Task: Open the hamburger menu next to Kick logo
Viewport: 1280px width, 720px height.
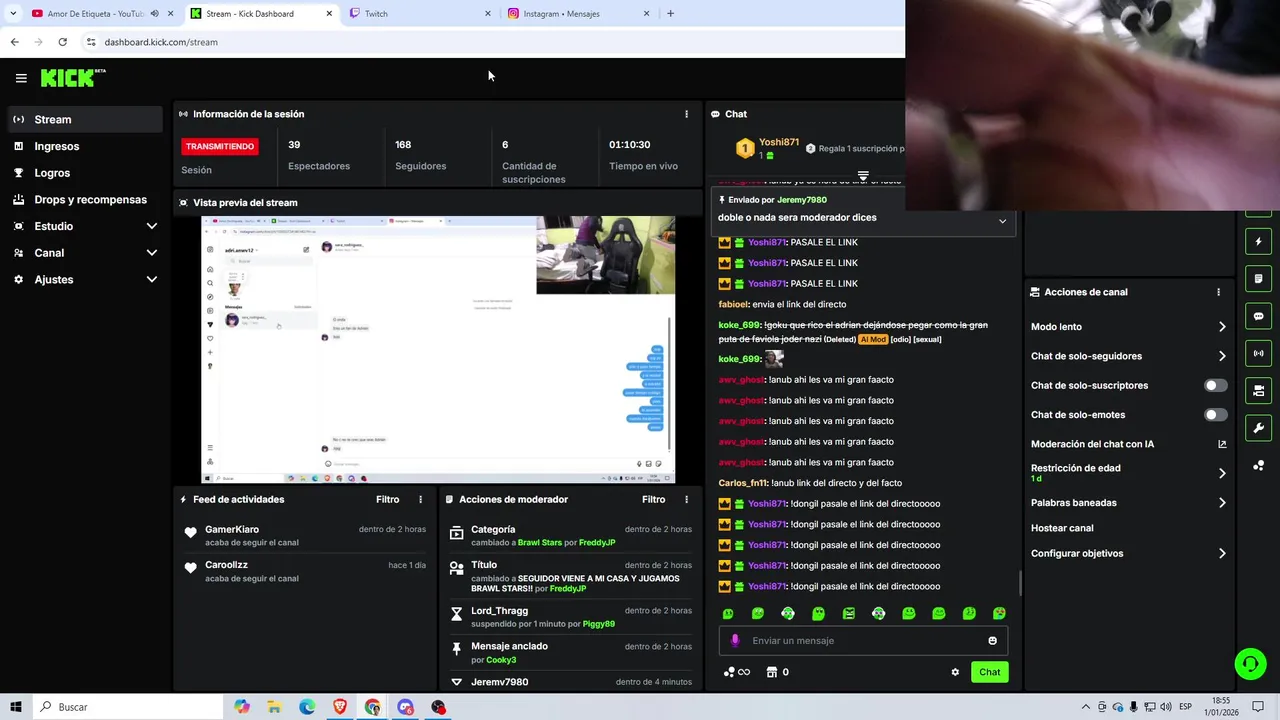Action: point(21,78)
